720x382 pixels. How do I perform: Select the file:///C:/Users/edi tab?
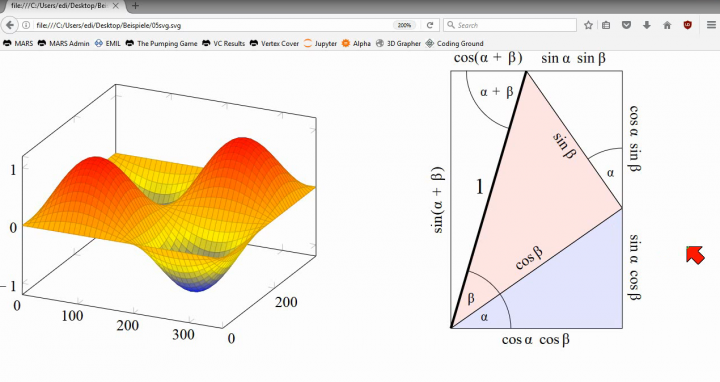tap(63, 6)
